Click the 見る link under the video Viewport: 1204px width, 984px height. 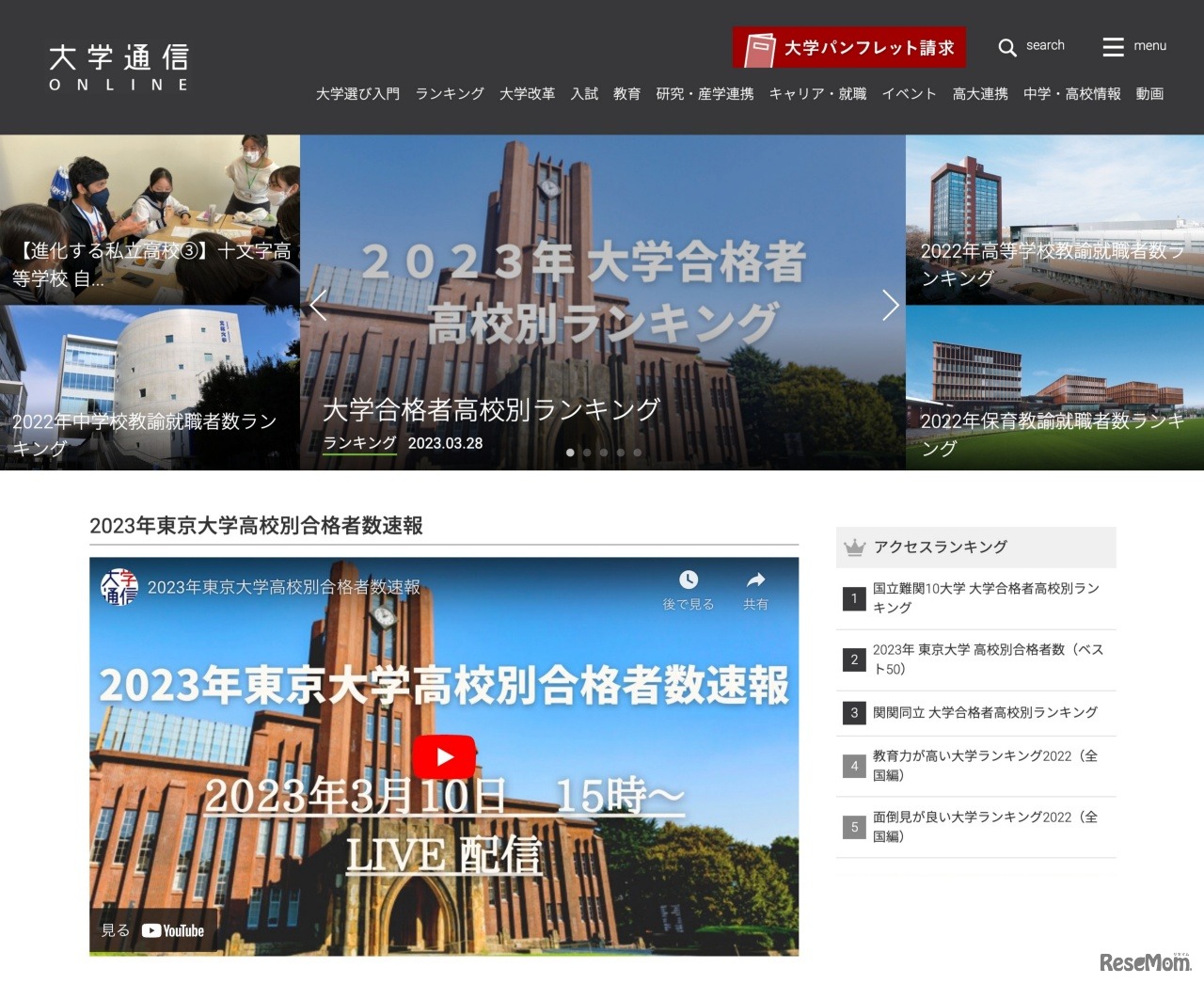(115, 930)
